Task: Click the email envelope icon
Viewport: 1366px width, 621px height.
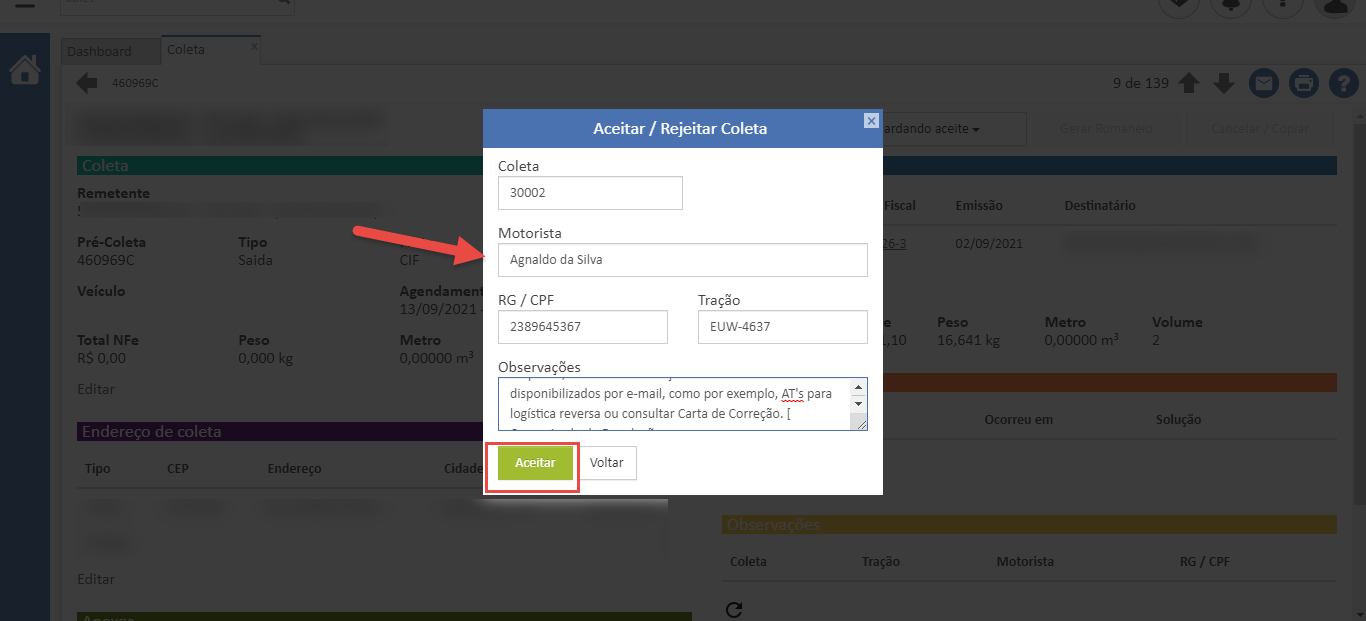Action: pyautogui.click(x=1264, y=83)
